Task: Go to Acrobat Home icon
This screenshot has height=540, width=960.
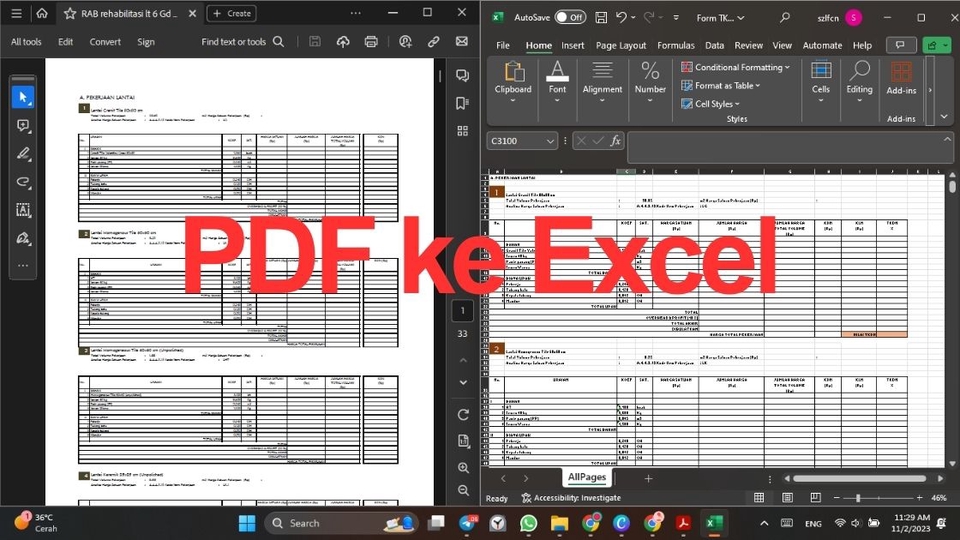Action: (x=42, y=13)
